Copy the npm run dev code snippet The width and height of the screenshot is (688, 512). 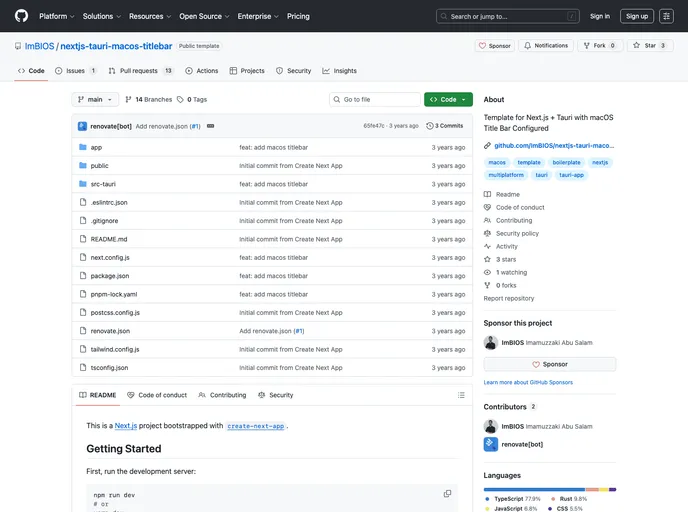pyautogui.click(x=447, y=493)
